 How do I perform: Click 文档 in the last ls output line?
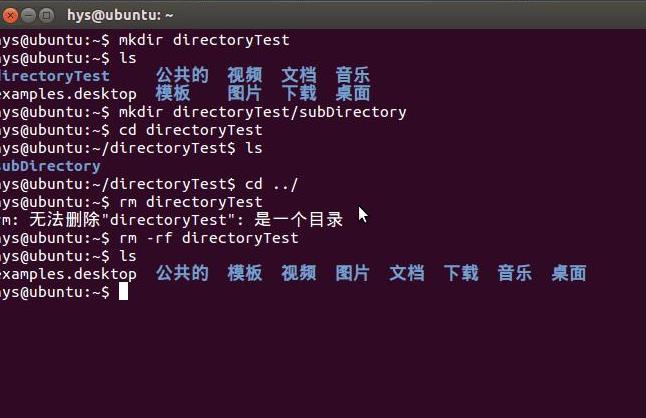pos(406,274)
